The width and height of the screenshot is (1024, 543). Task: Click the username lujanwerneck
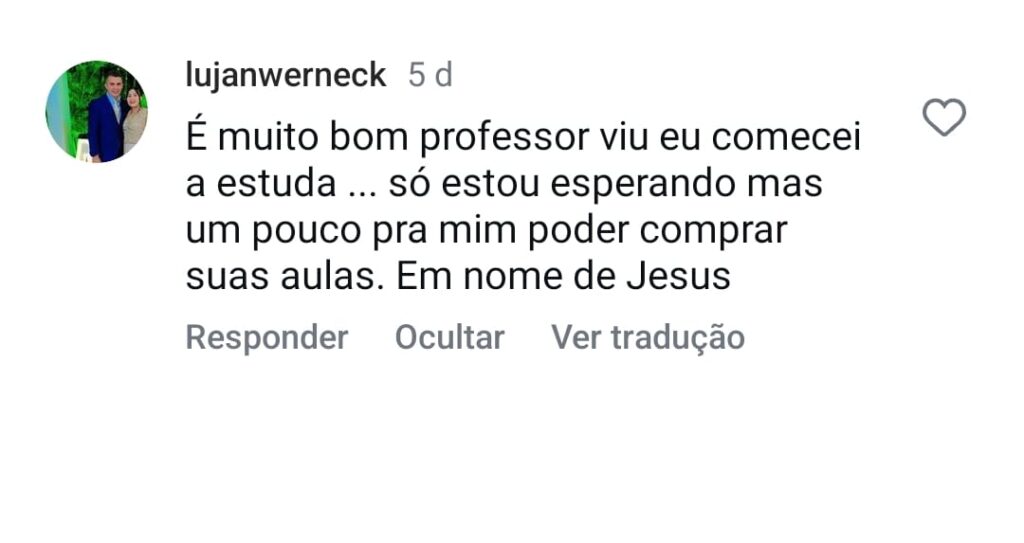click(286, 75)
